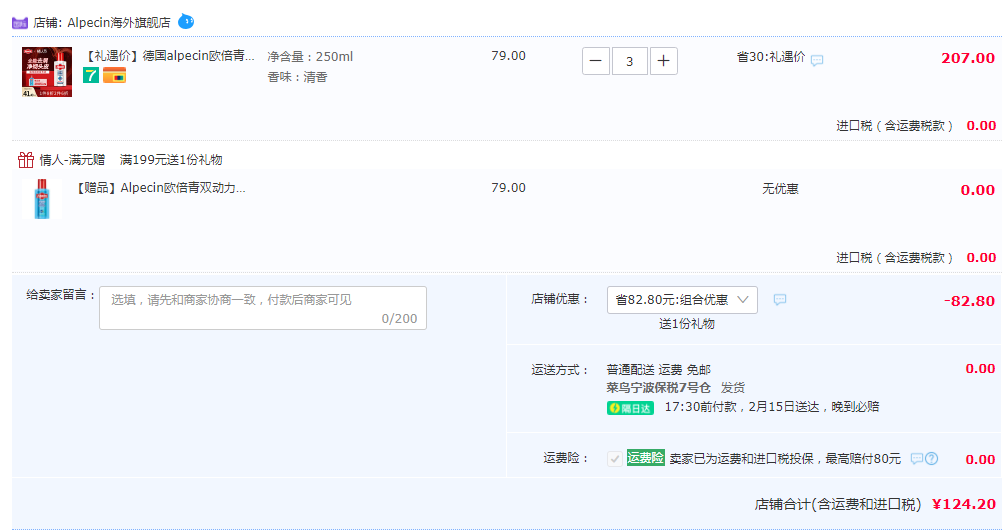Screen dimensions: 1002x530
Task: Open the blue gift bottle thumbnail
Action: point(42,198)
